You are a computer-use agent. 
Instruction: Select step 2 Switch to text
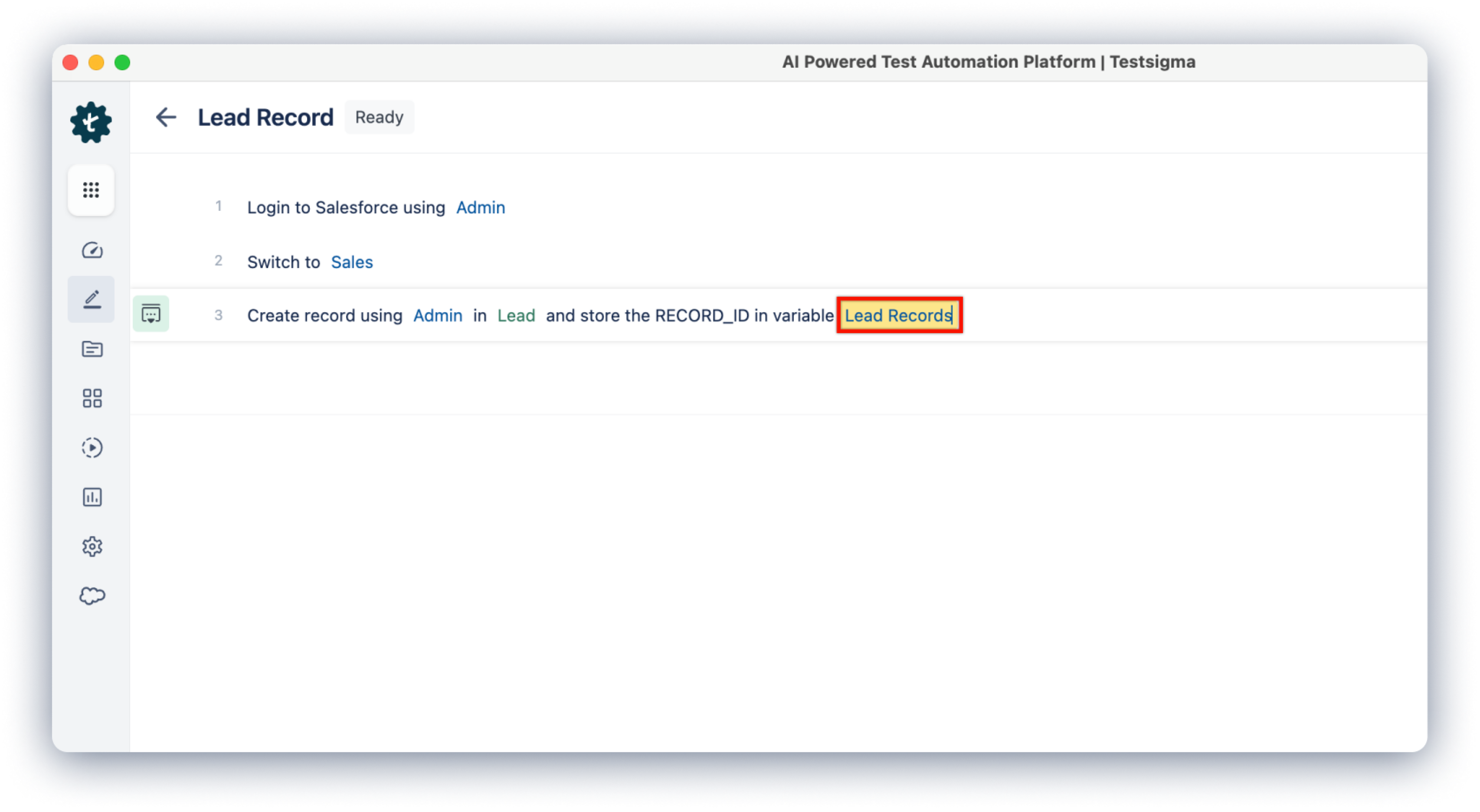click(283, 262)
